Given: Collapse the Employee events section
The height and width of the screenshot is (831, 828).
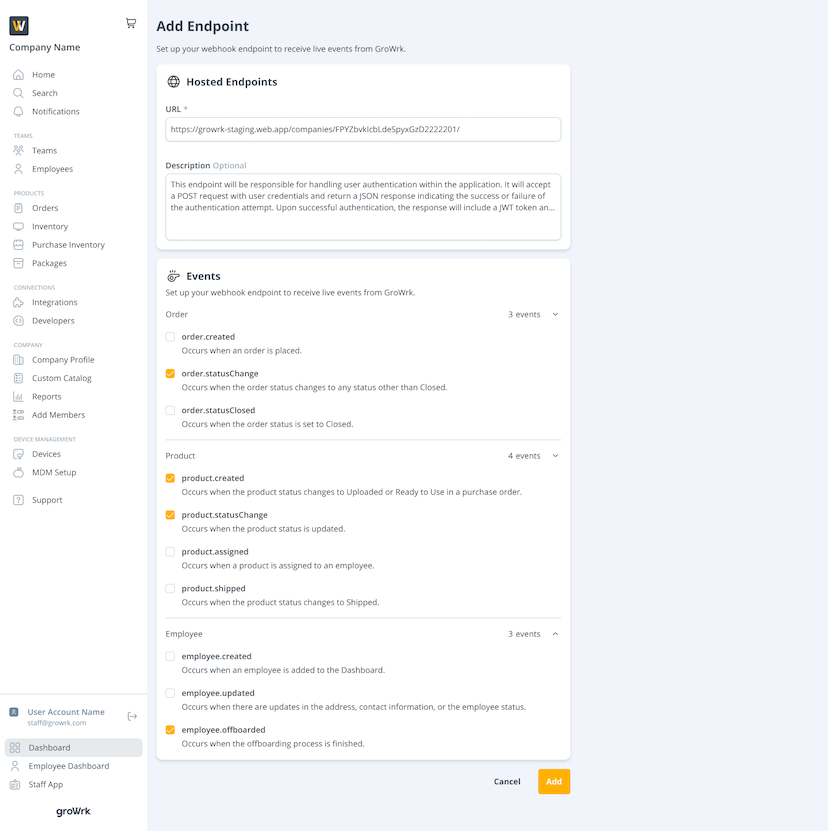Looking at the screenshot, I should coord(555,633).
